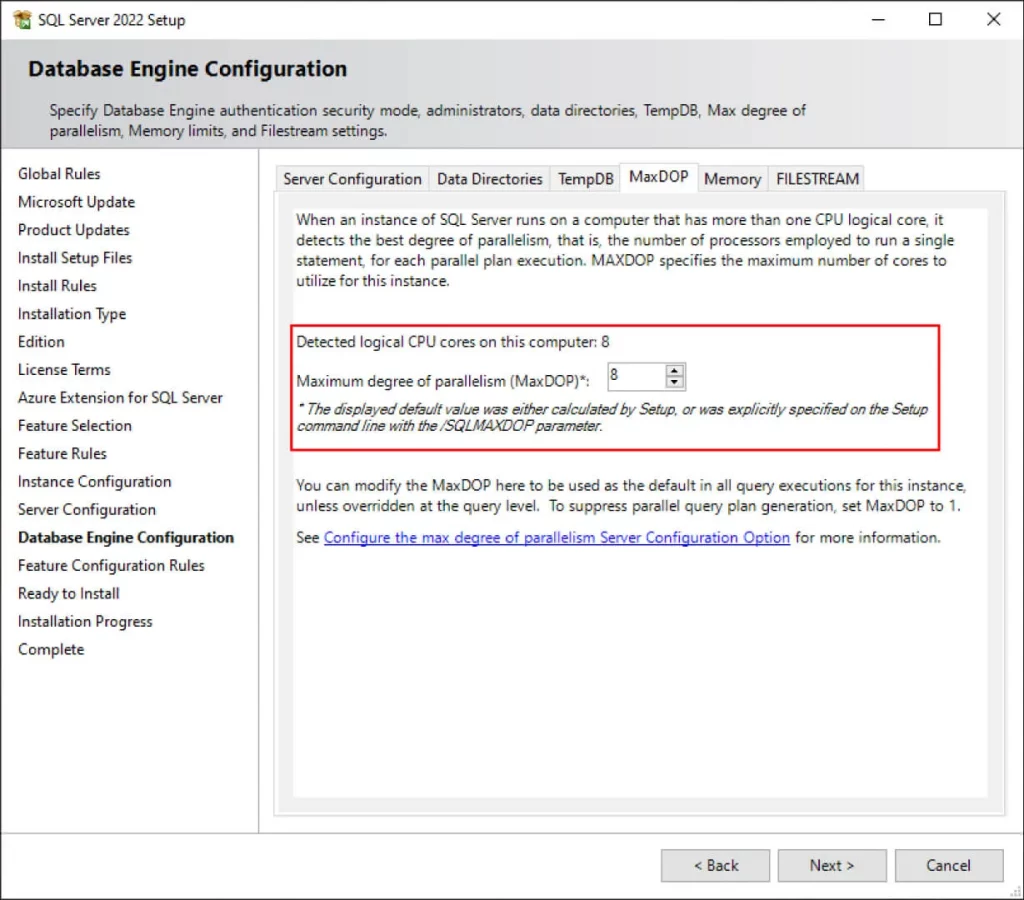Image resolution: width=1024 pixels, height=900 pixels.
Task: Select Feature Selection in the sidebar
Action: [x=74, y=425]
